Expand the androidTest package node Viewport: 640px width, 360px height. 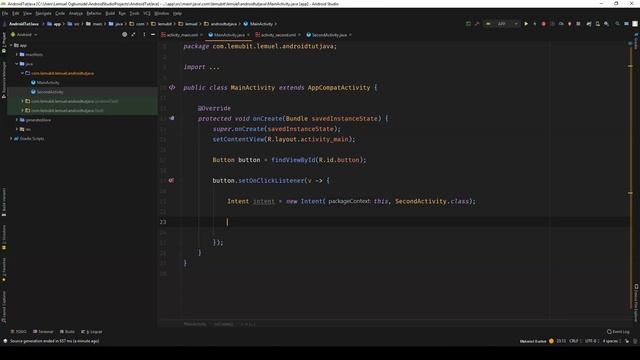point(22,101)
